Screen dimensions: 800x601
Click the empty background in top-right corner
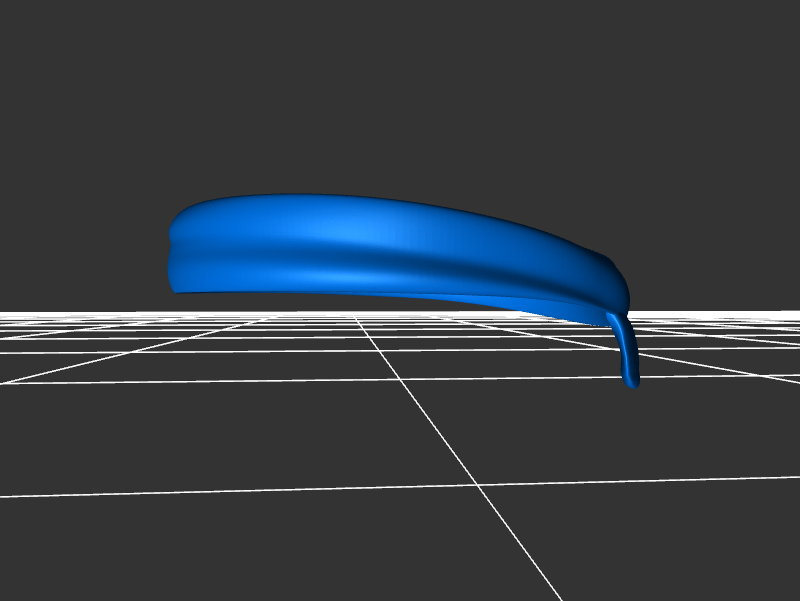click(x=760, y=40)
